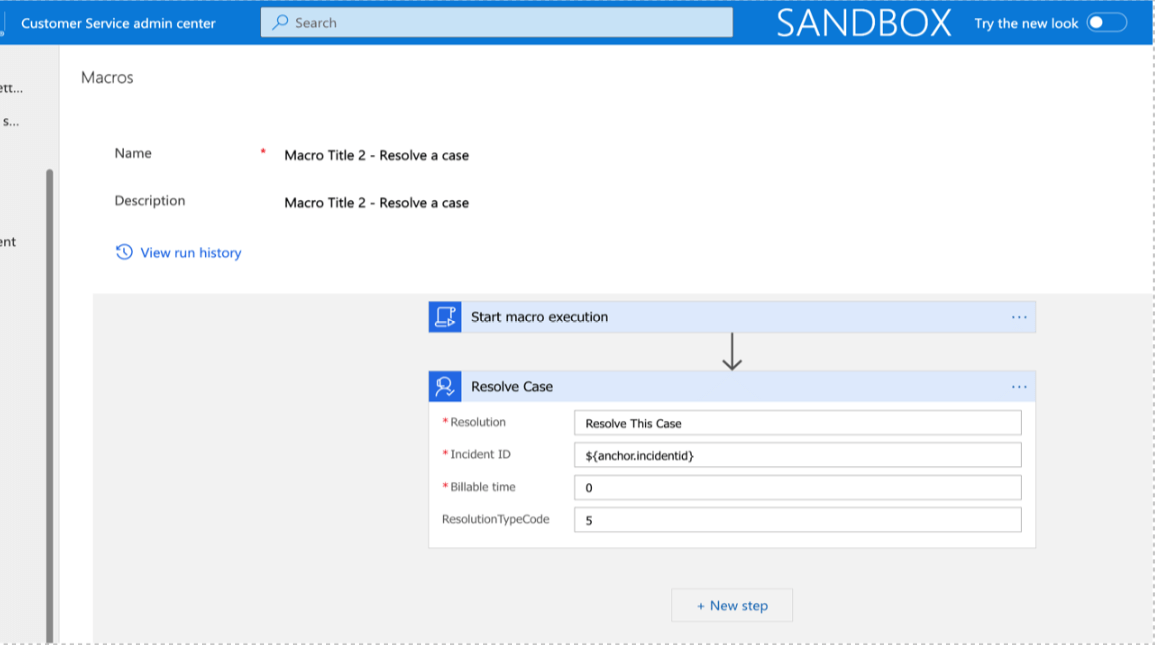The height and width of the screenshot is (645, 1155).
Task: Click the left sidebar scrollbar
Action: [x=49, y=405]
